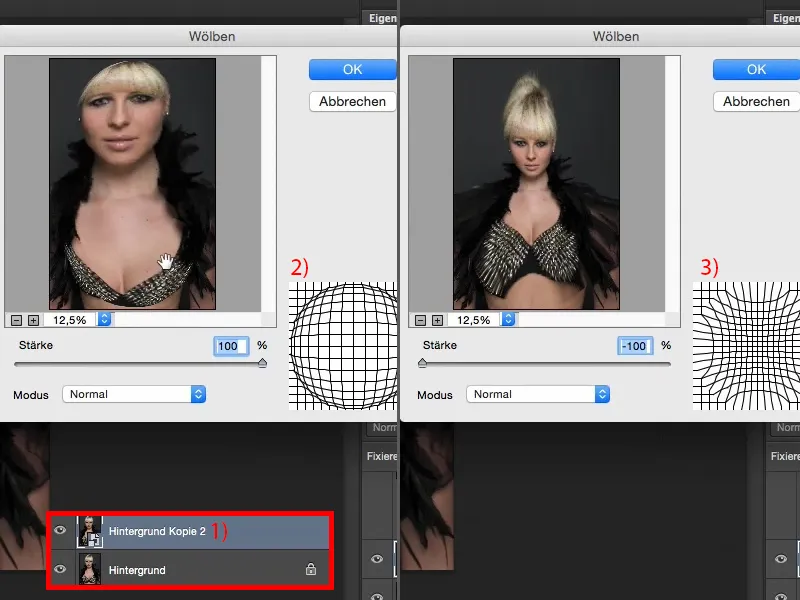Click the lock icon on the Hintergrund layer
This screenshot has width=800, height=600.
coord(310,569)
